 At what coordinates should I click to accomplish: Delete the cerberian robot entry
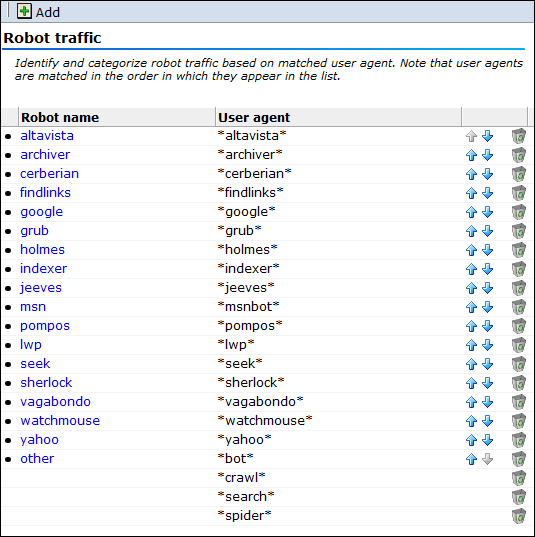click(519, 174)
